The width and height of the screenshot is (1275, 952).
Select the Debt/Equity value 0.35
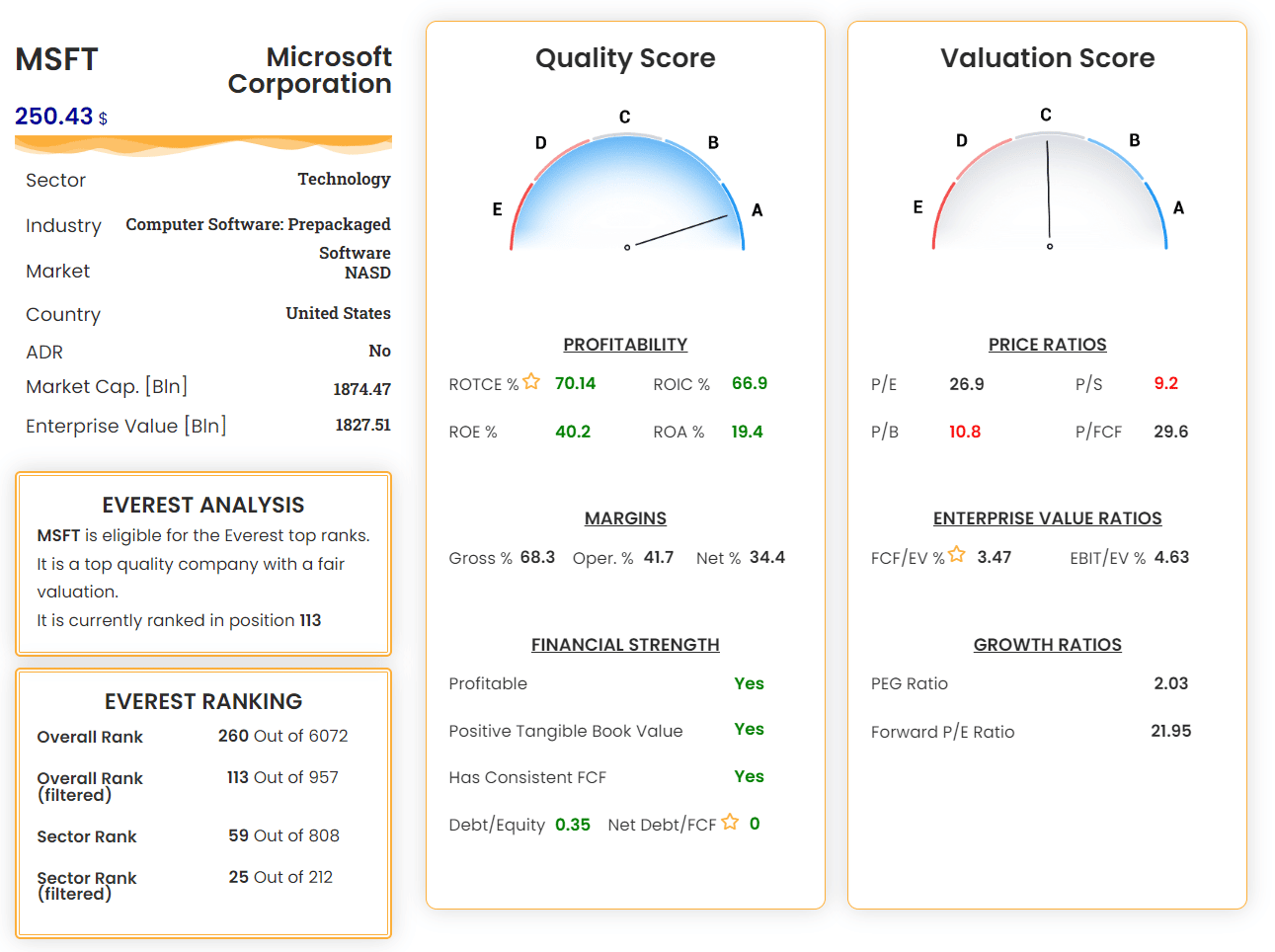(573, 825)
